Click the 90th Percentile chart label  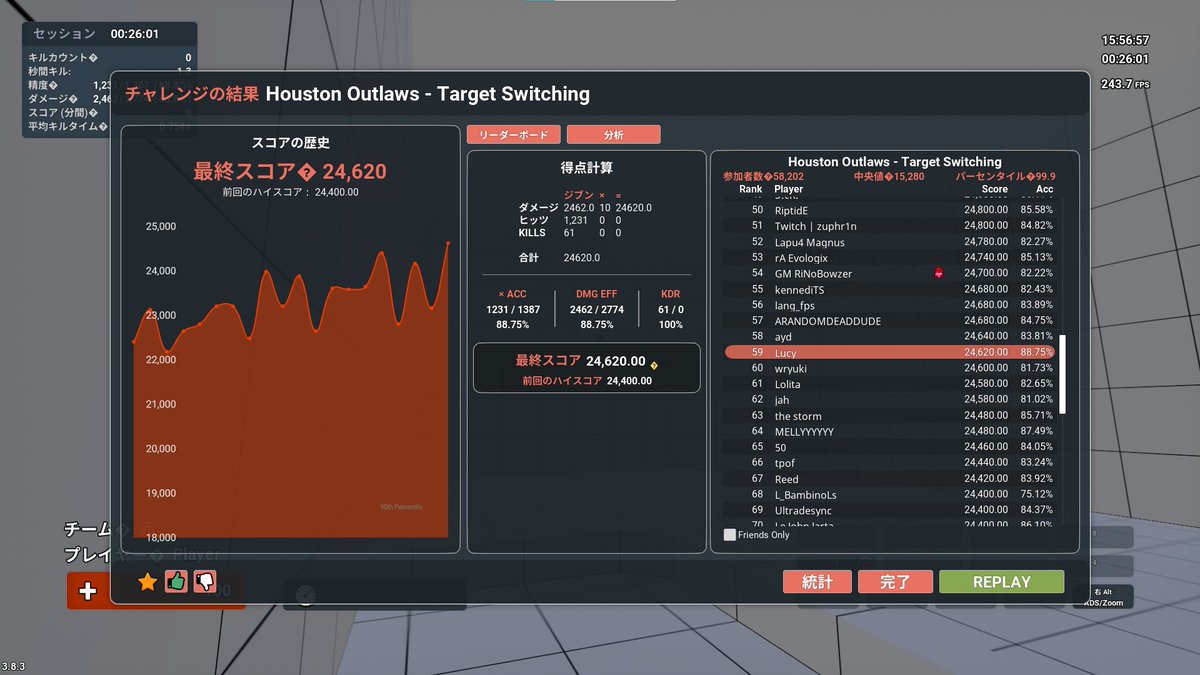click(x=401, y=507)
